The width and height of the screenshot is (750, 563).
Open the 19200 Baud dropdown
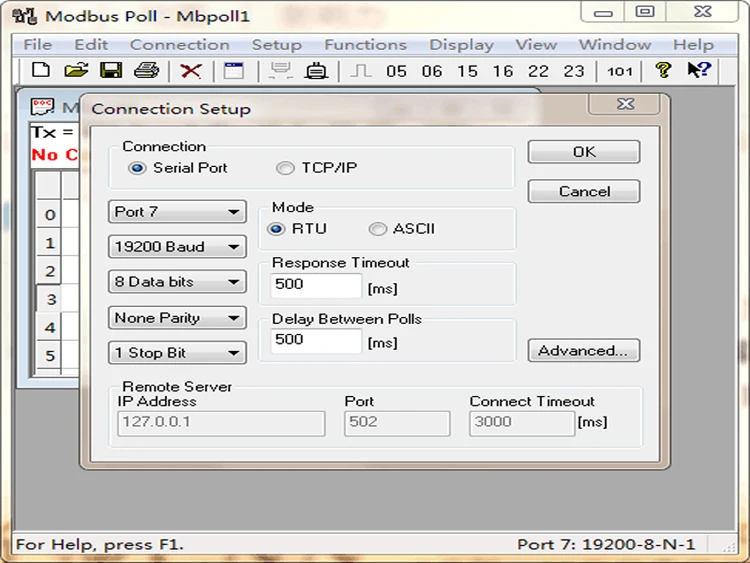pyautogui.click(x=177, y=247)
